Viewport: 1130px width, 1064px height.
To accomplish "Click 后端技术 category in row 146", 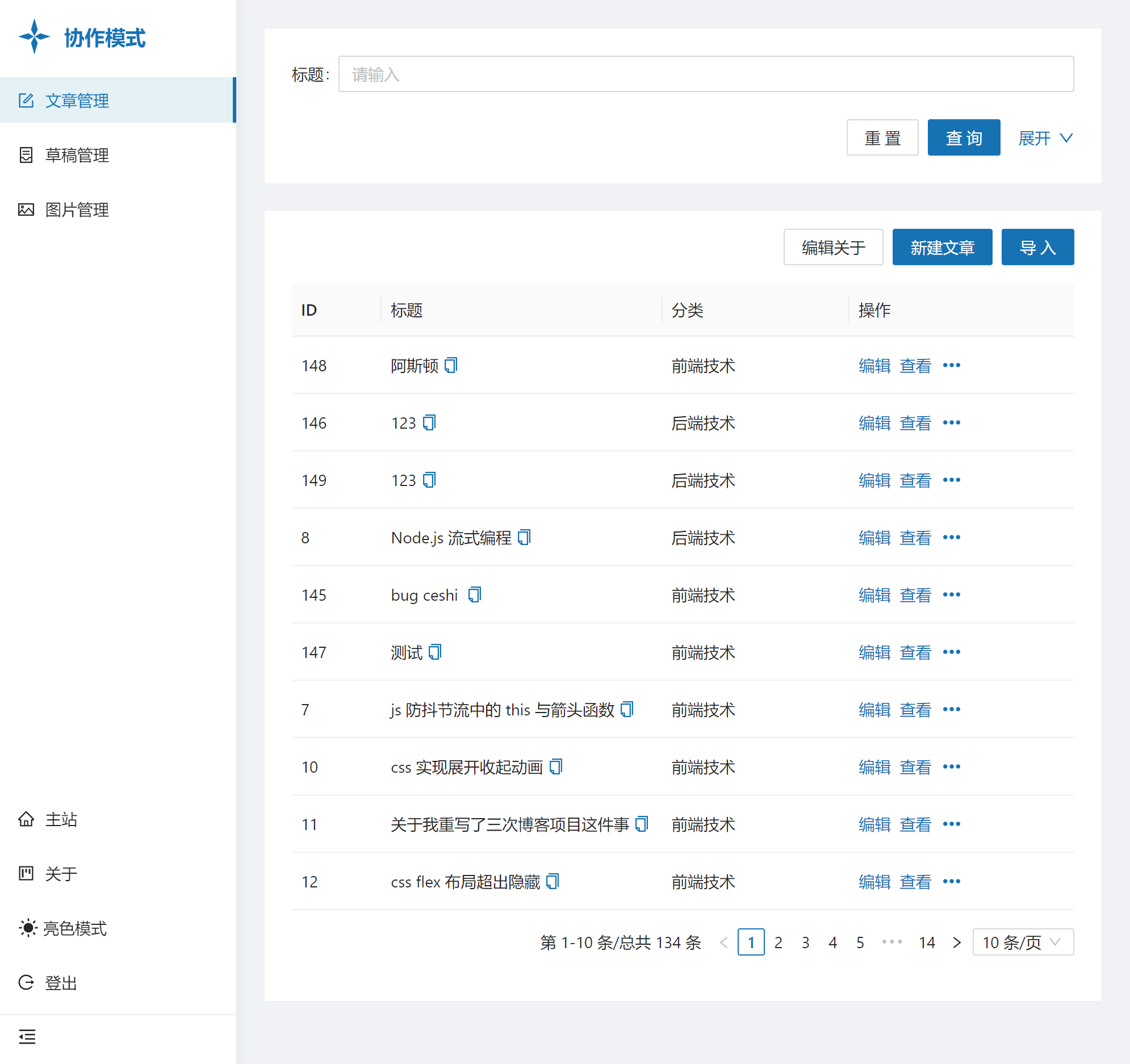I will click(x=703, y=423).
